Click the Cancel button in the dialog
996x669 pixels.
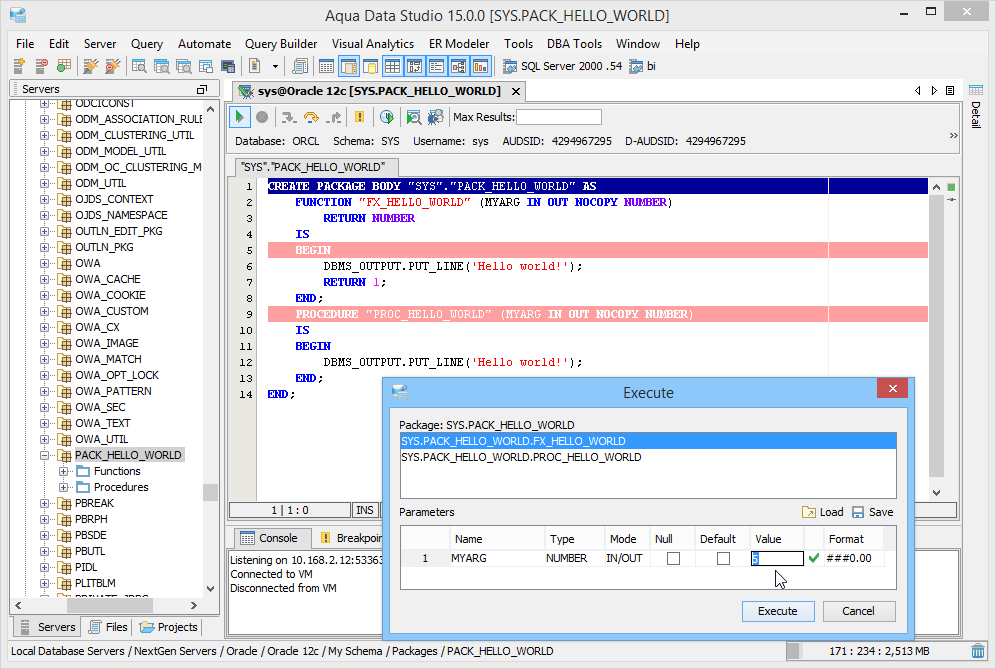pos(858,611)
